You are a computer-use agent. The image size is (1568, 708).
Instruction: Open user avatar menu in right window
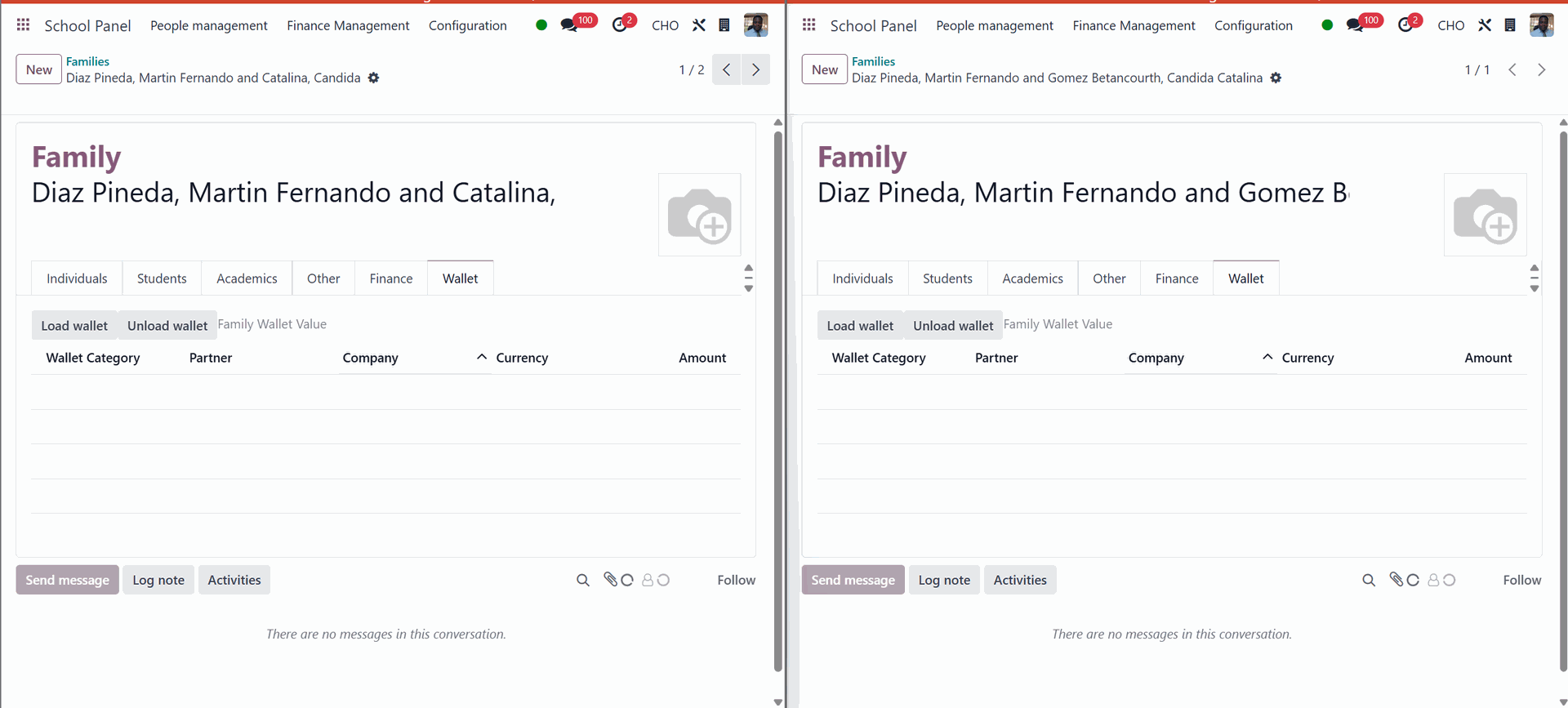point(1541,25)
